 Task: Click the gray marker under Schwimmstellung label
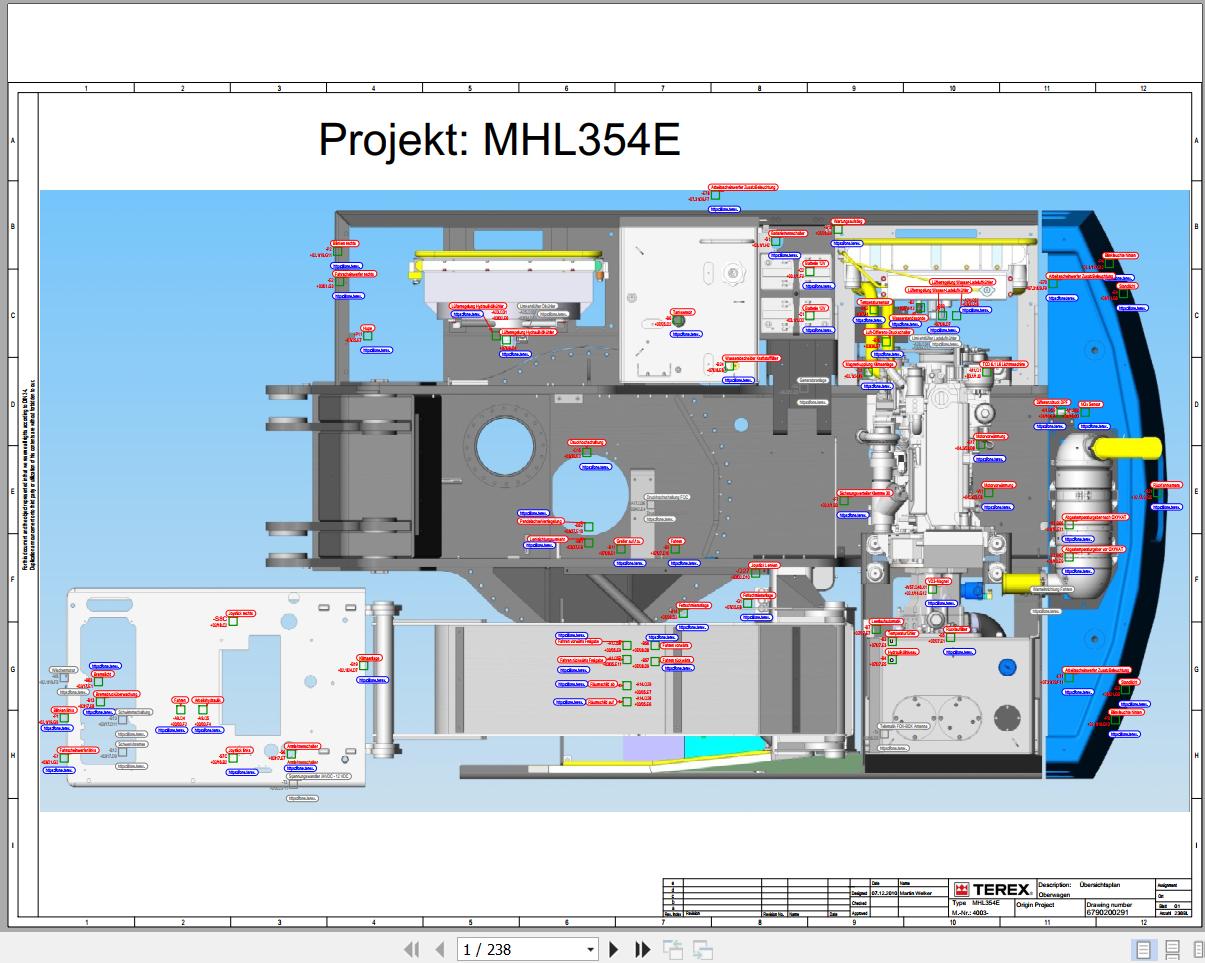pyautogui.click(x=122, y=719)
